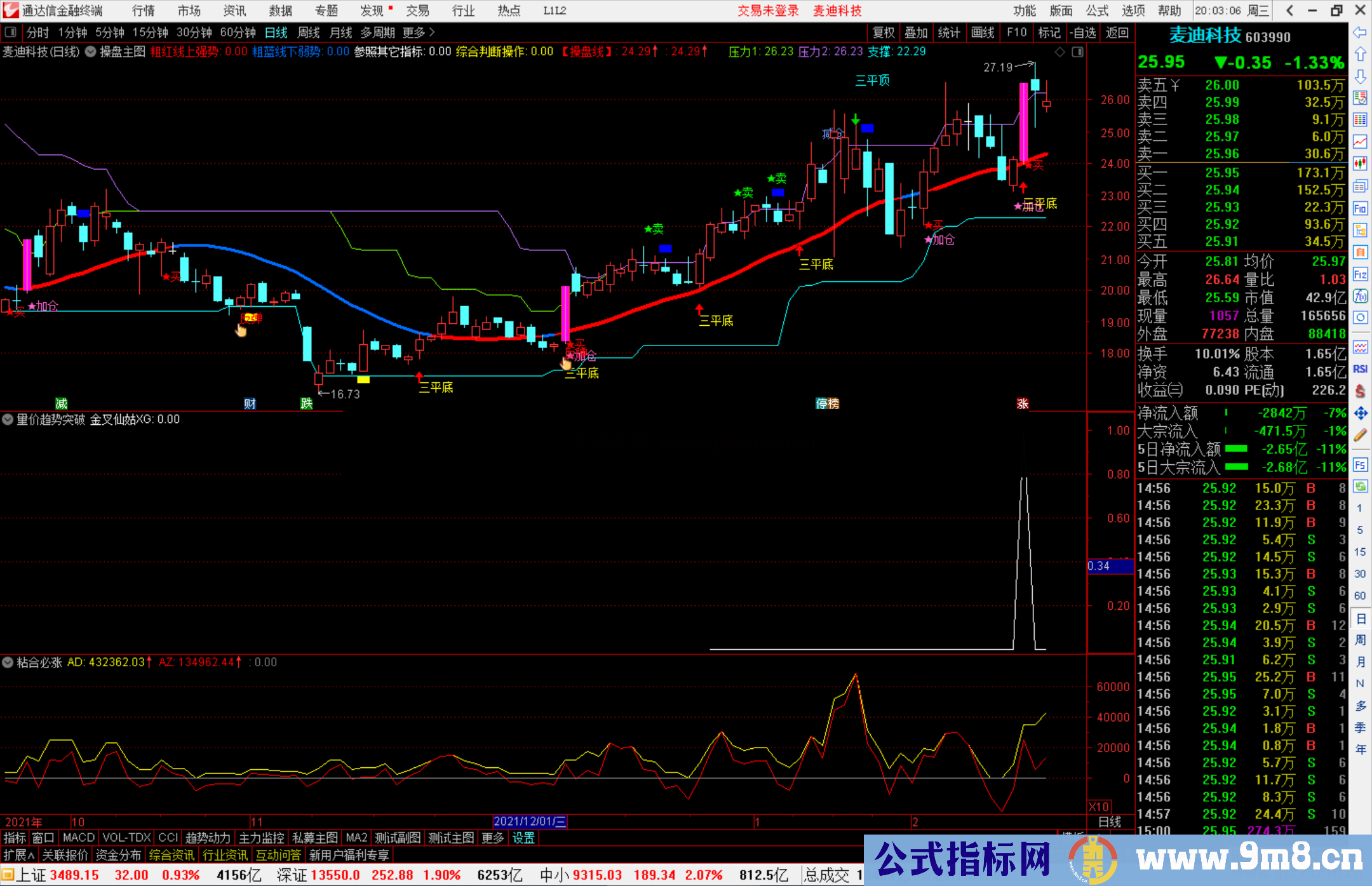This screenshot has height=886, width=1372.
Task: Click the RSI indicator icon in sidebar
Action: (1360, 369)
